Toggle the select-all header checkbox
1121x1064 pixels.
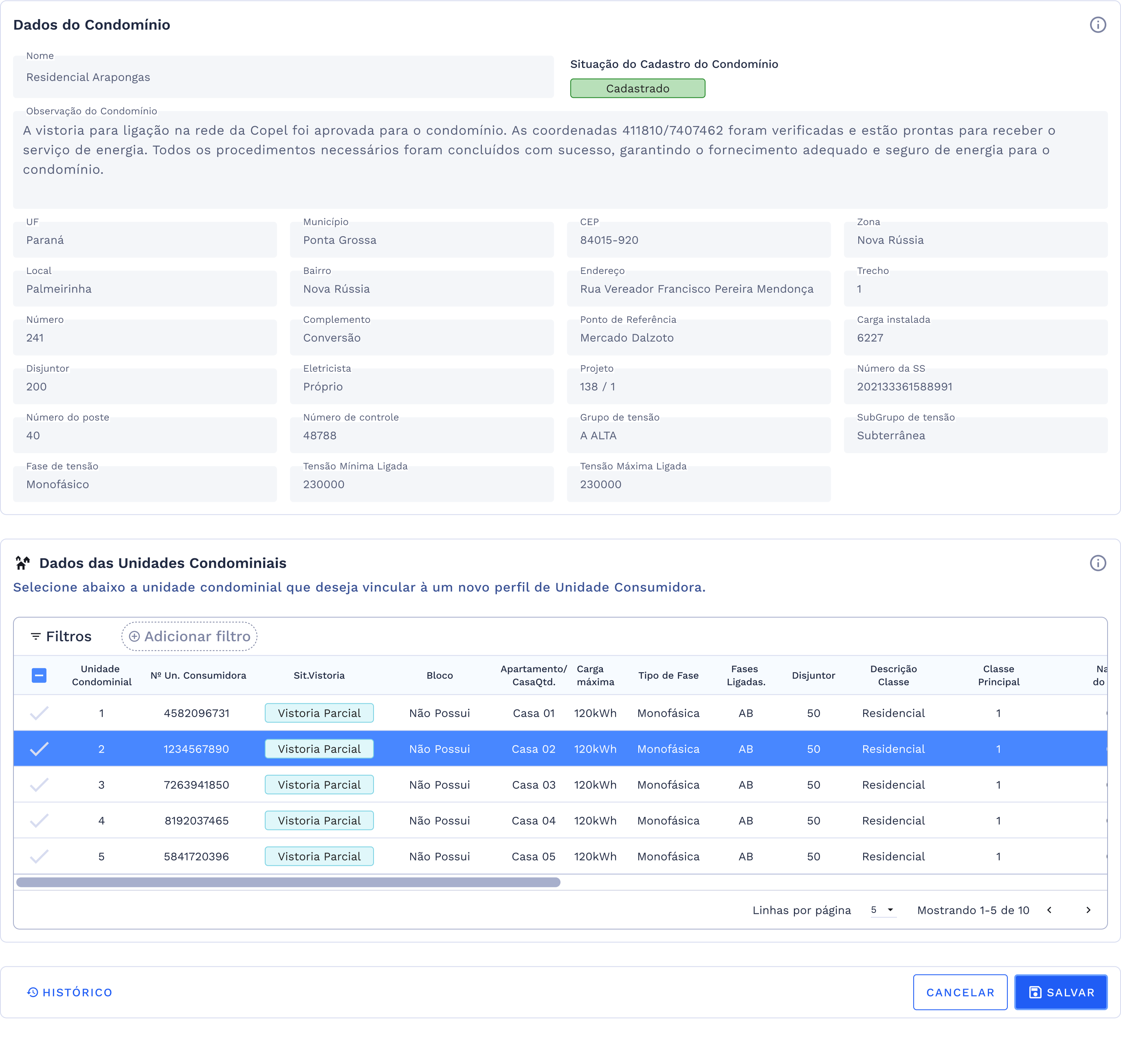coord(39,676)
